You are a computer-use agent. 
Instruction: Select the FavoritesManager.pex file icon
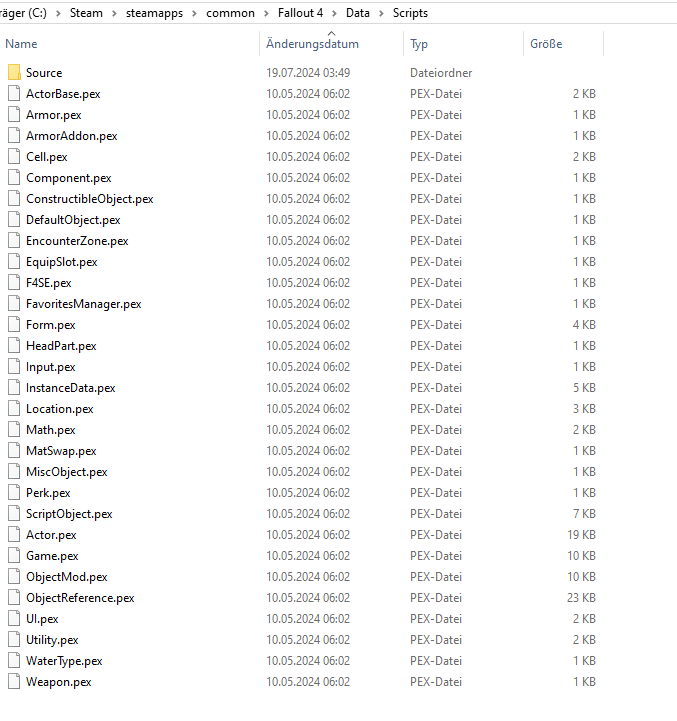point(14,303)
